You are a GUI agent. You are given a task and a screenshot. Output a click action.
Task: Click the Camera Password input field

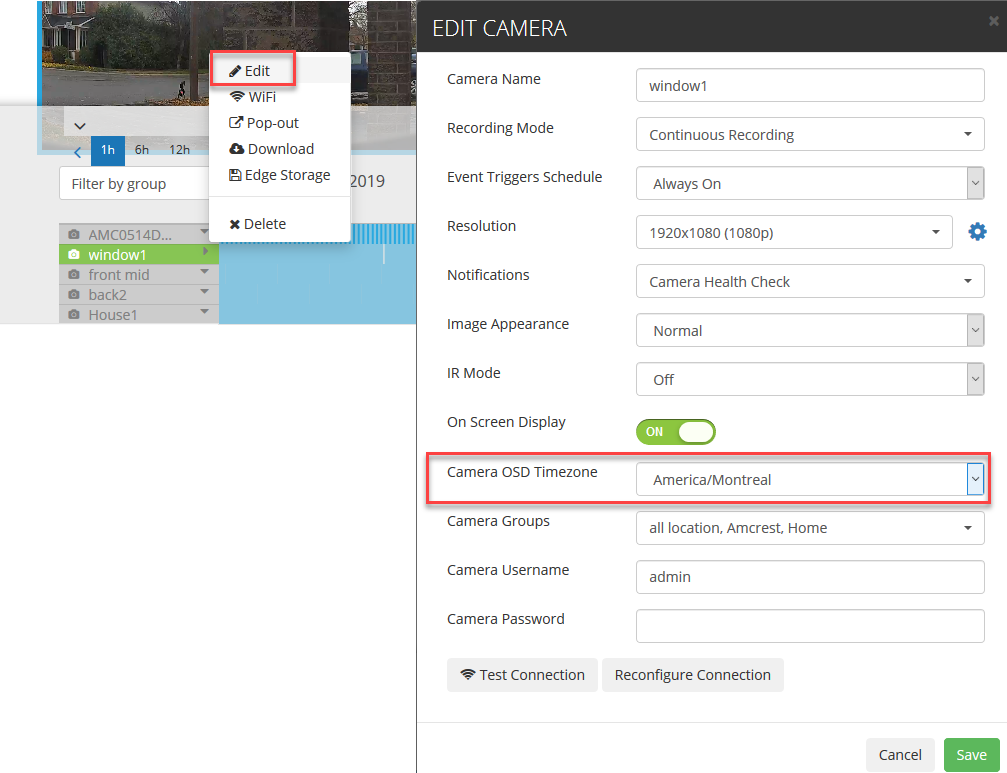pyautogui.click(x=810, y=626)
